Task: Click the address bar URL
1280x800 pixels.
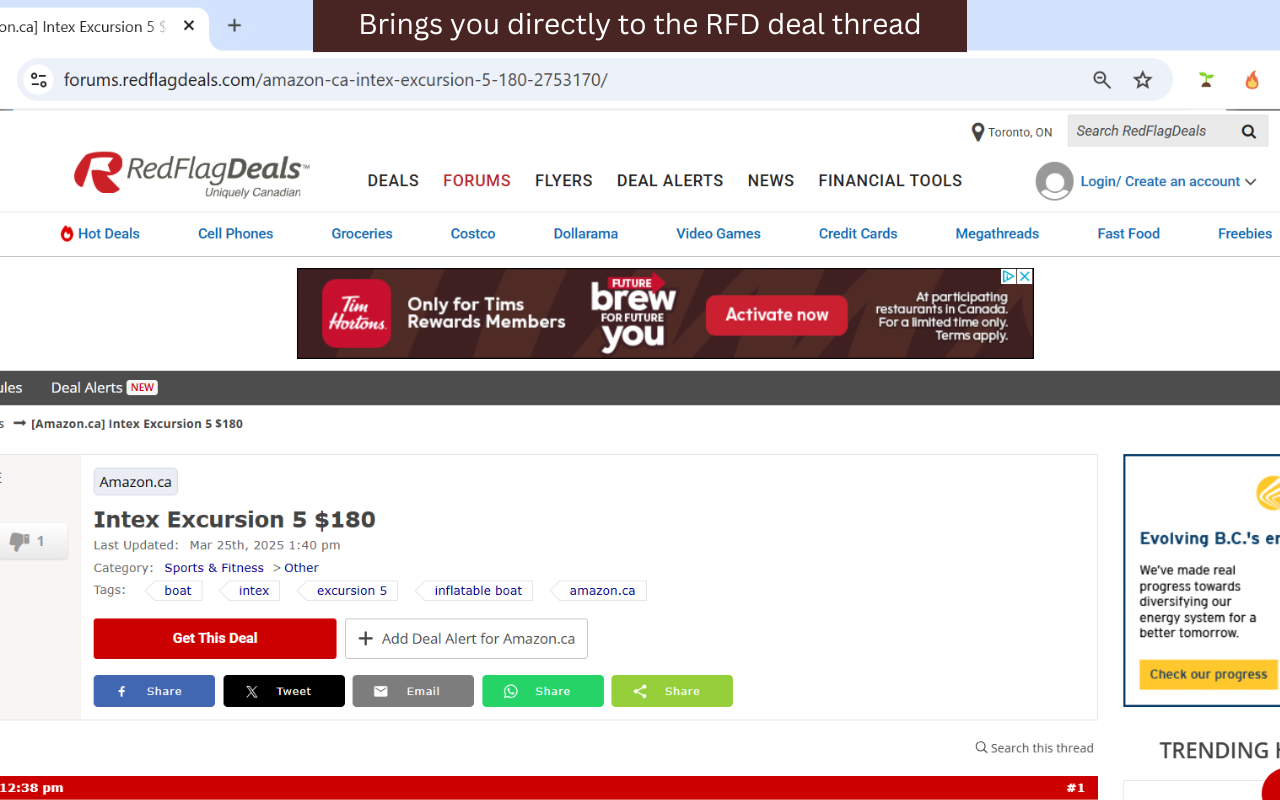Action: pyautogui.click(x=335, y=80)
